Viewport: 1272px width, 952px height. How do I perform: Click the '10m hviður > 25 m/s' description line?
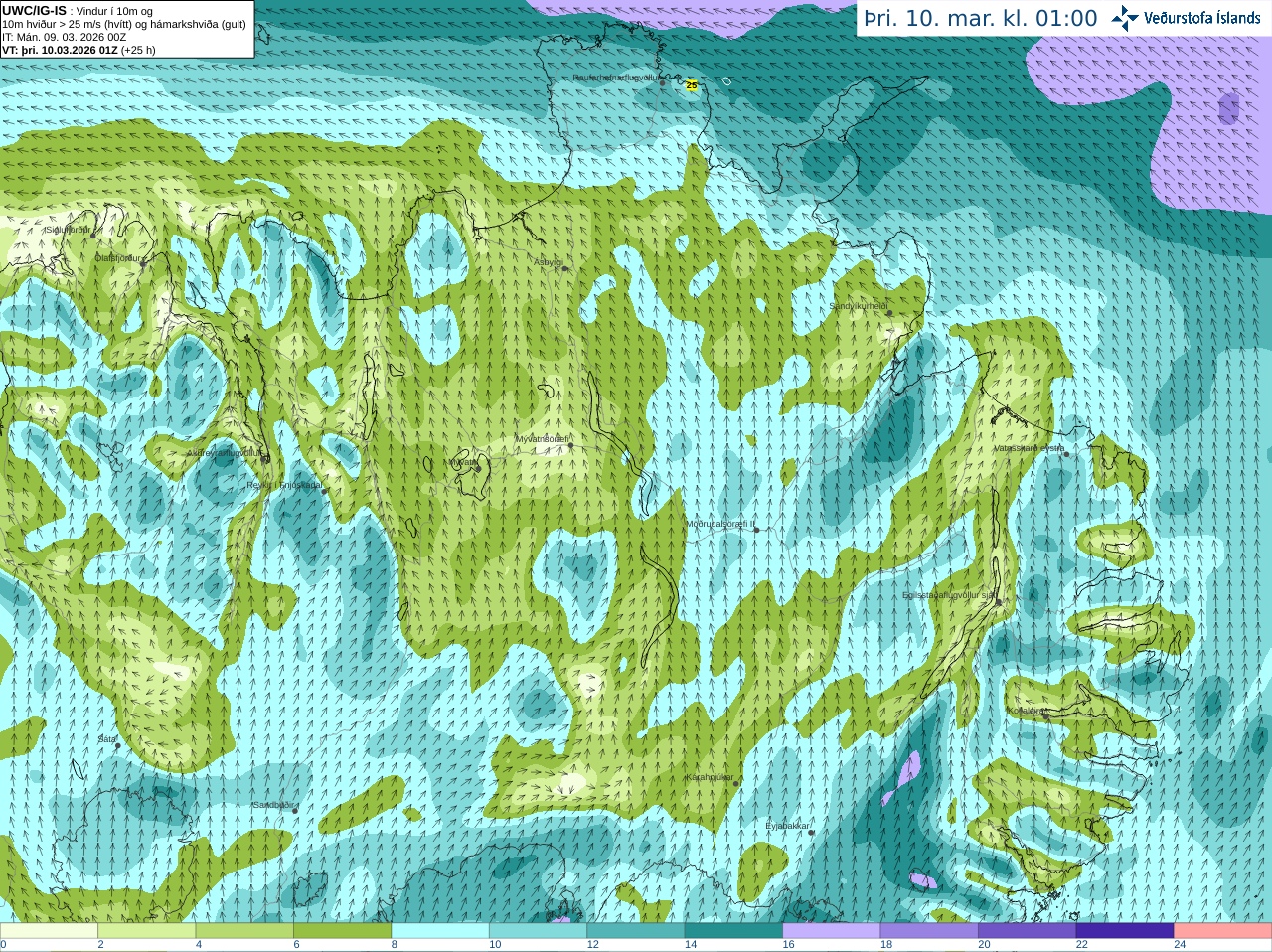point(124,24)
